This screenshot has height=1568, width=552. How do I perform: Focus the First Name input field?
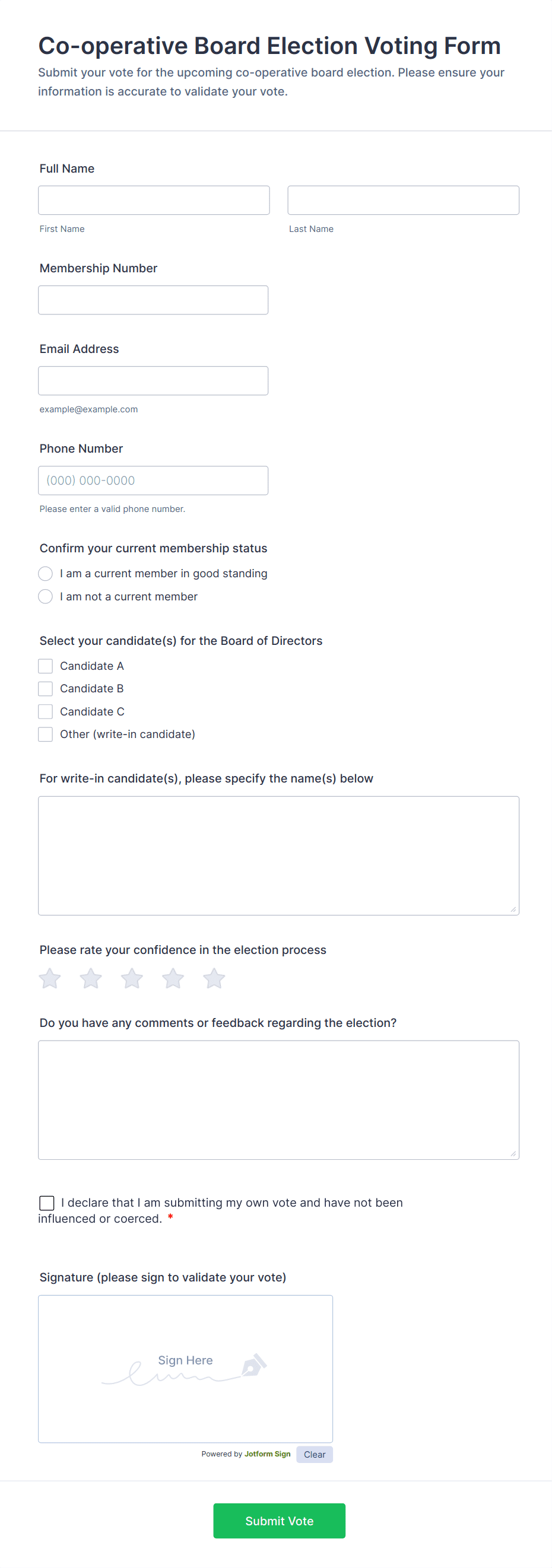154,201
